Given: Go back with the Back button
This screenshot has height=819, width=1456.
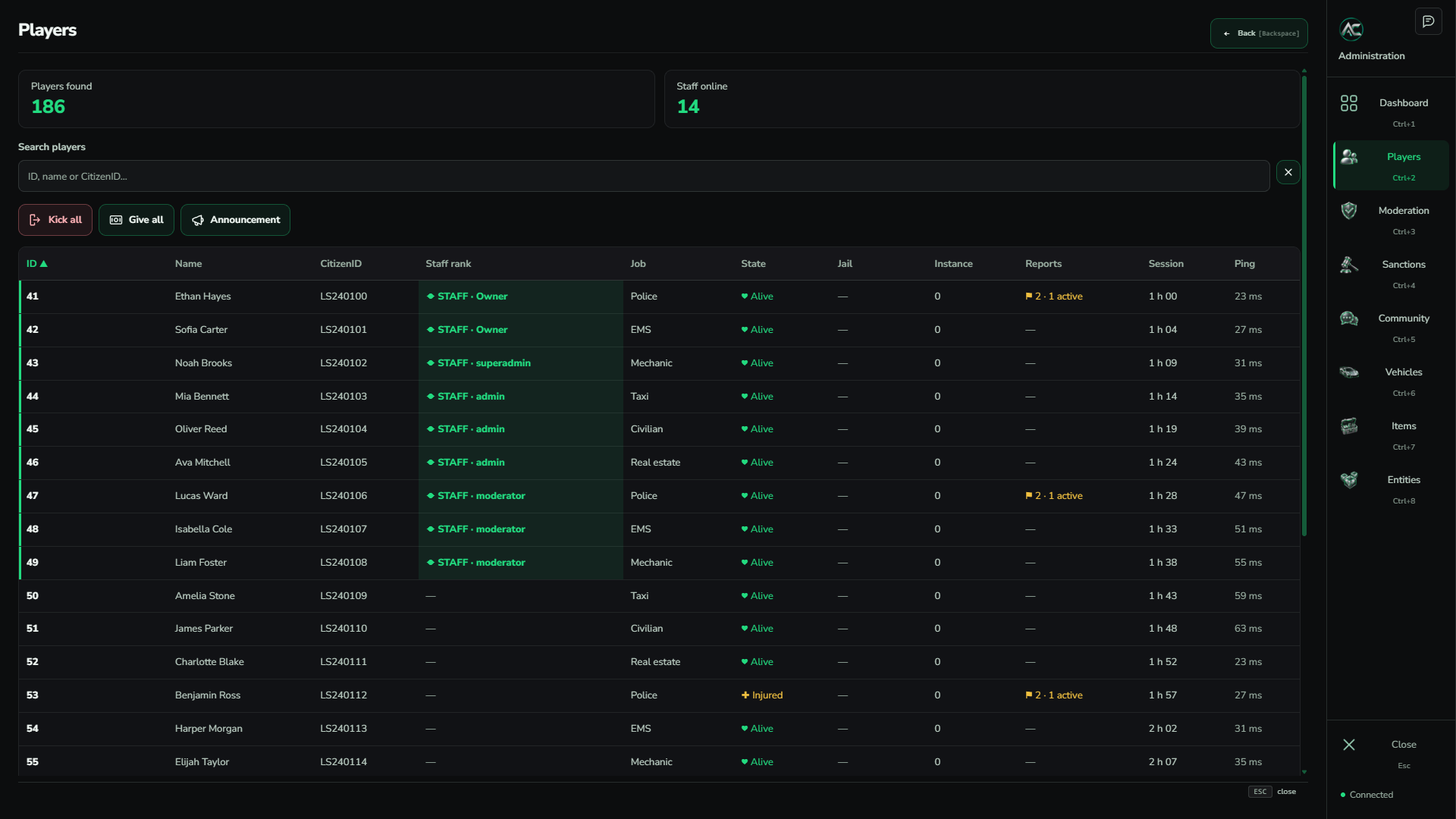Looking at the screenshot, I should point(1259,33).
